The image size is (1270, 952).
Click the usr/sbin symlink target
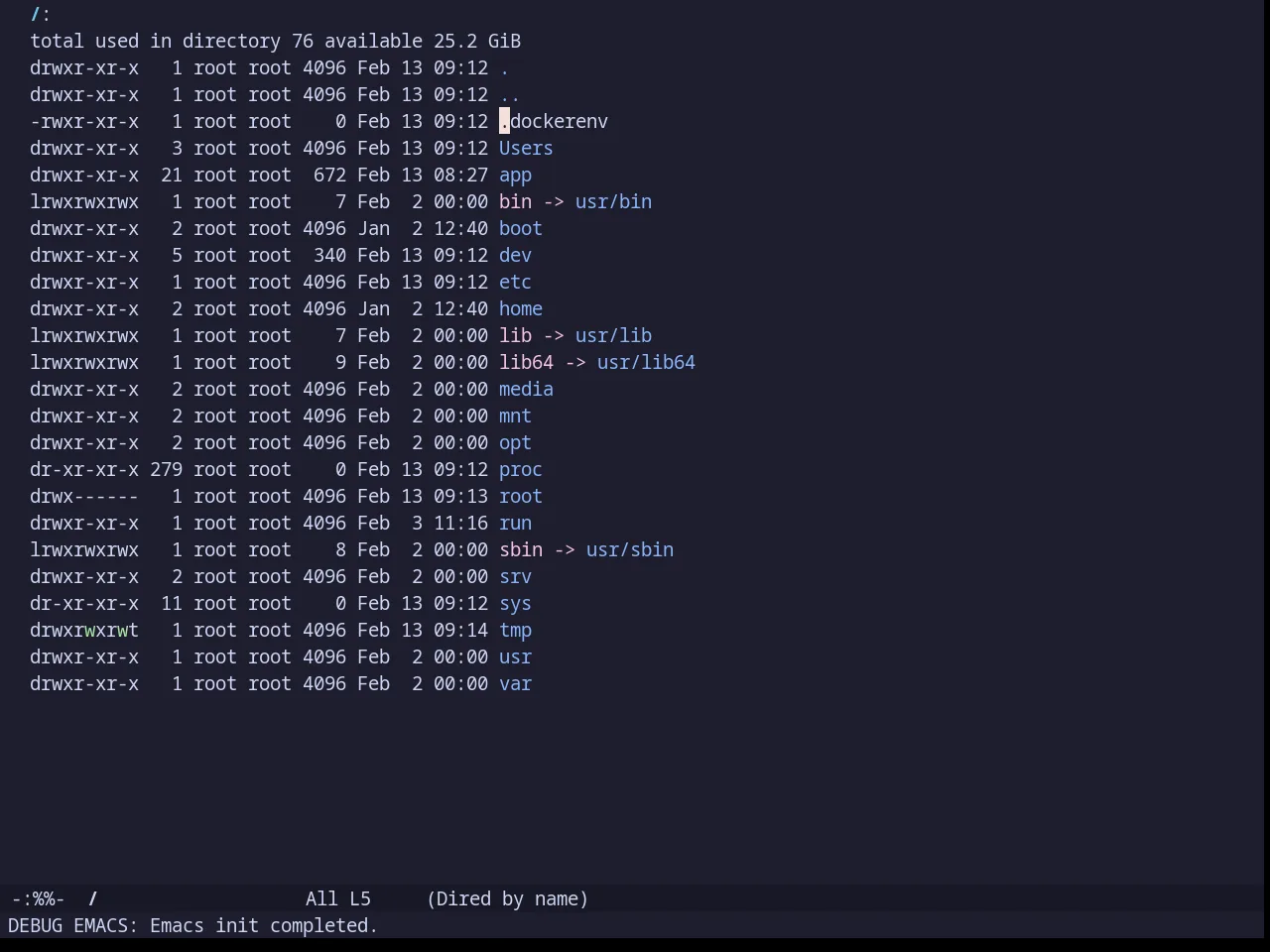630,549
